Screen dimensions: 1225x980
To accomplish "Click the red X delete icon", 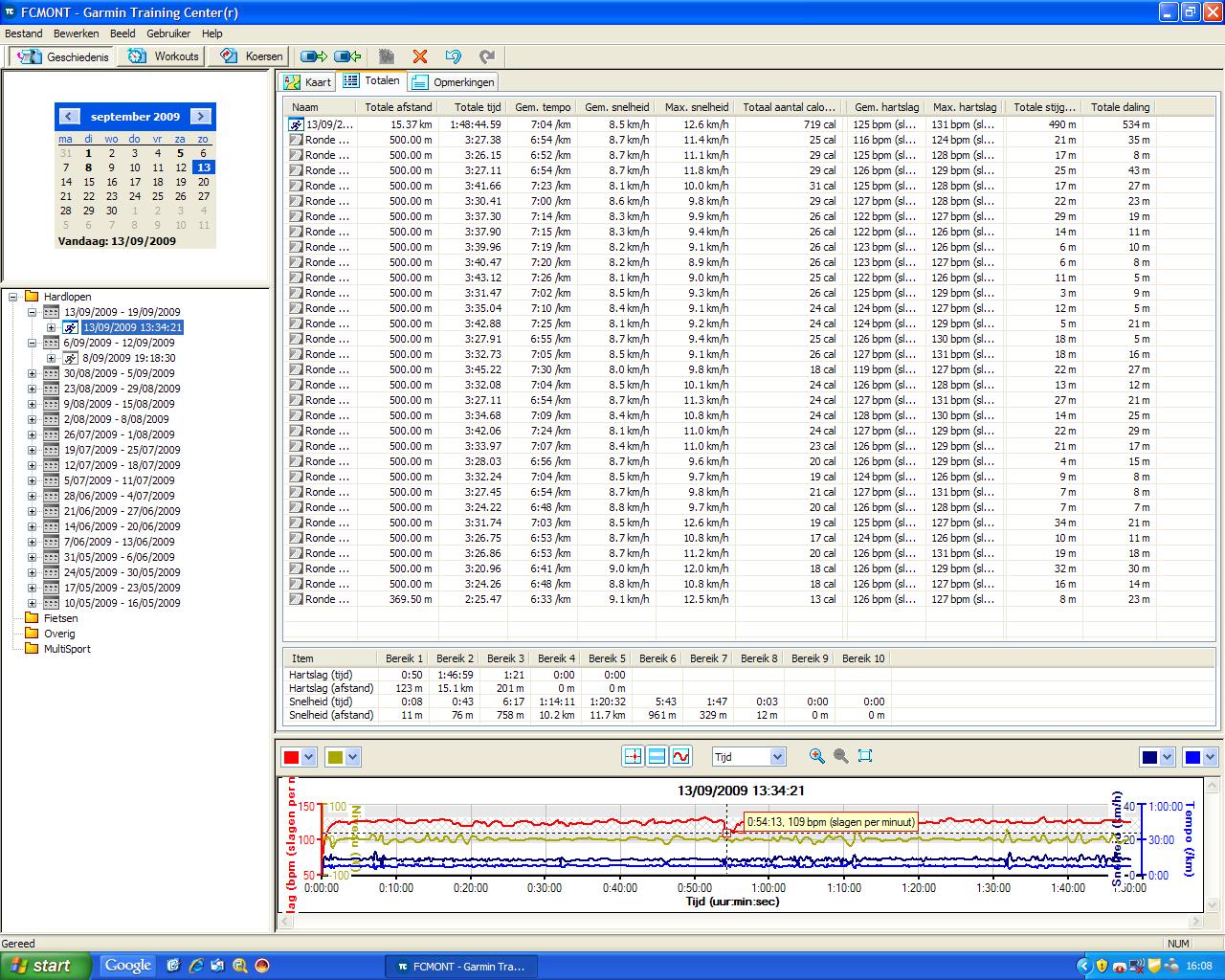I will [x=419, y=56].
